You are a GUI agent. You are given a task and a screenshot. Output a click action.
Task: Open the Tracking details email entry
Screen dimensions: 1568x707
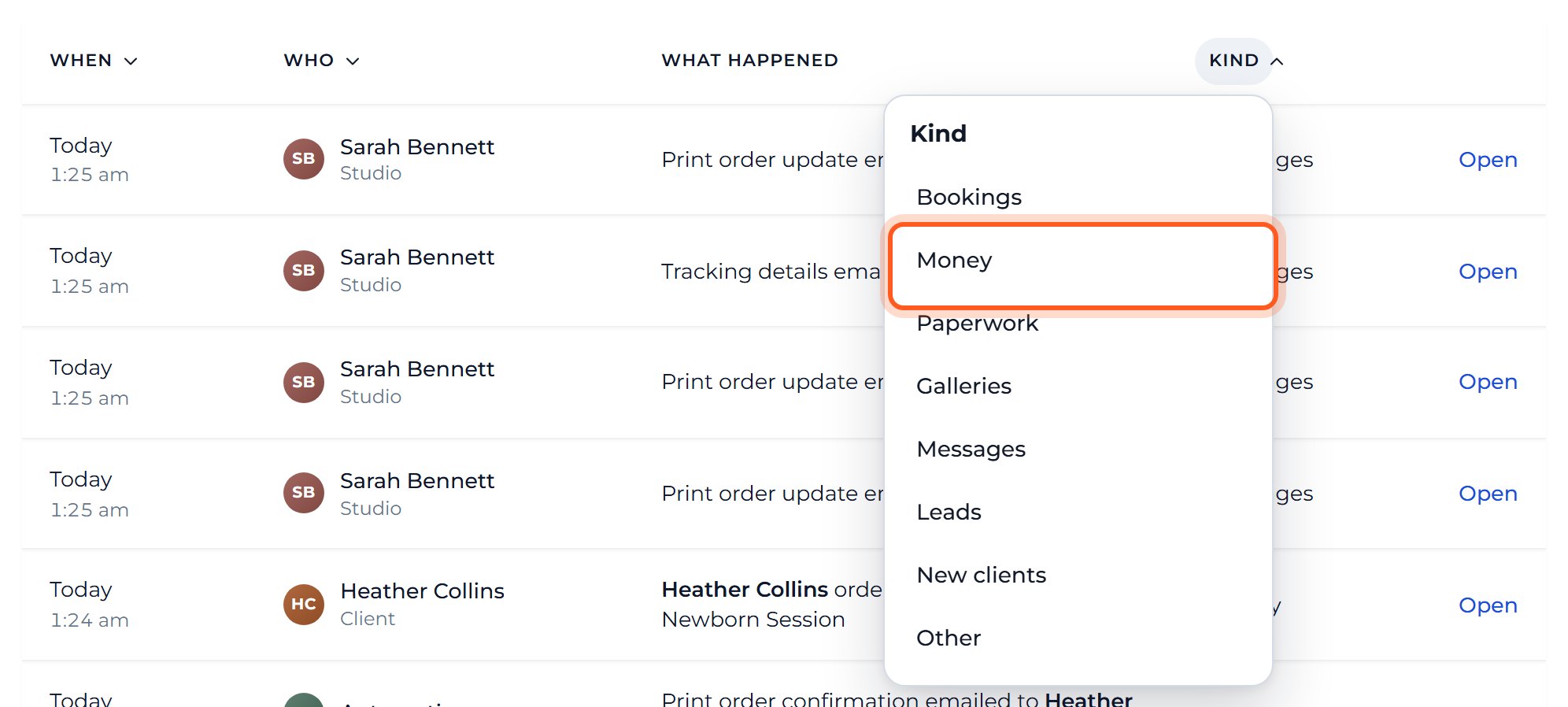click(x=1488, y=271)
